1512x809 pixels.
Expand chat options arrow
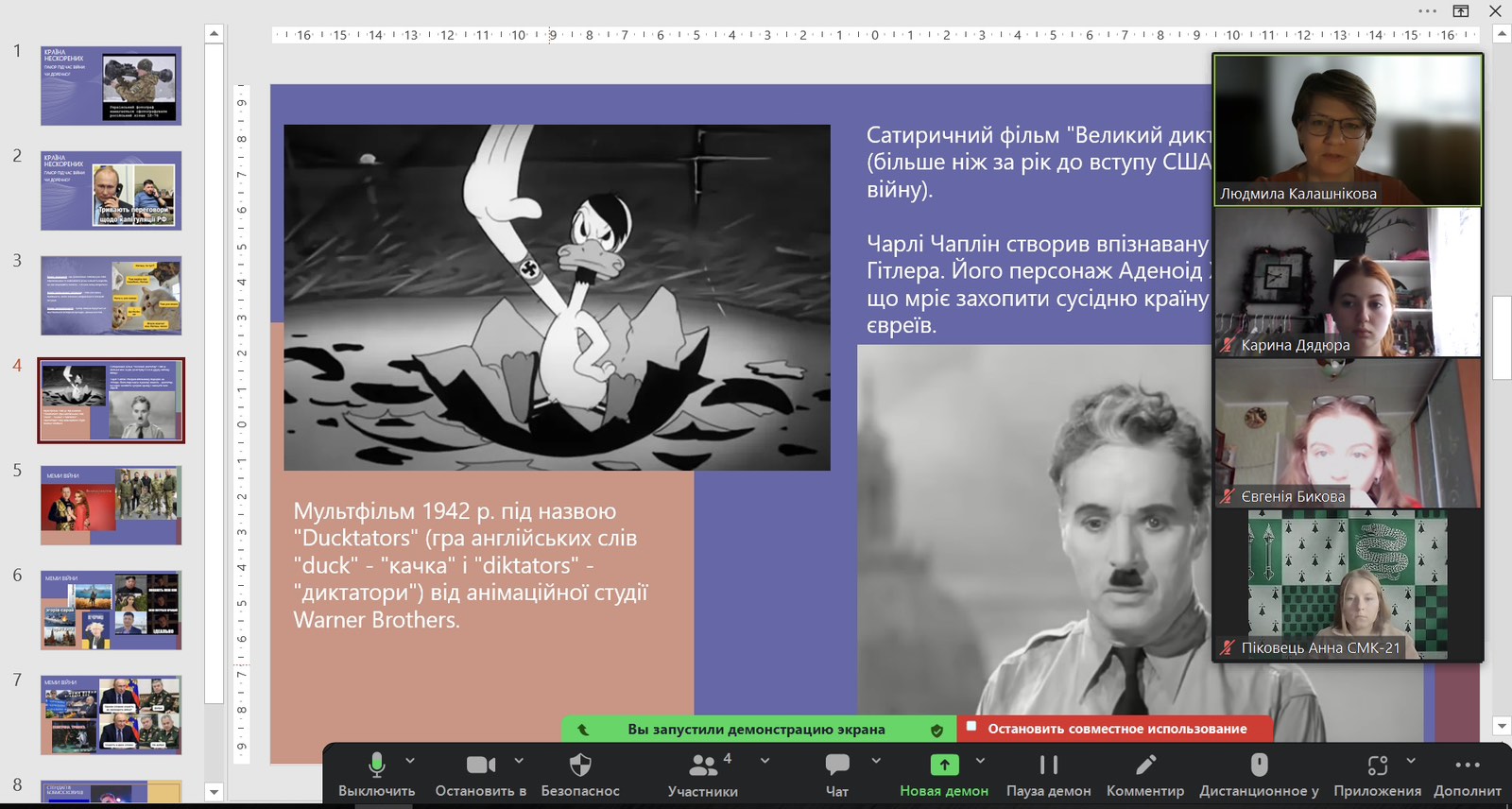click(x=876, y=760)
